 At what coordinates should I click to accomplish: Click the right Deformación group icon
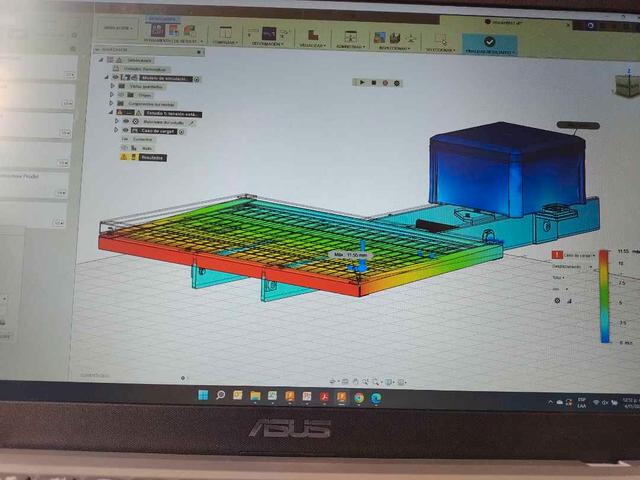click(284, 33)
